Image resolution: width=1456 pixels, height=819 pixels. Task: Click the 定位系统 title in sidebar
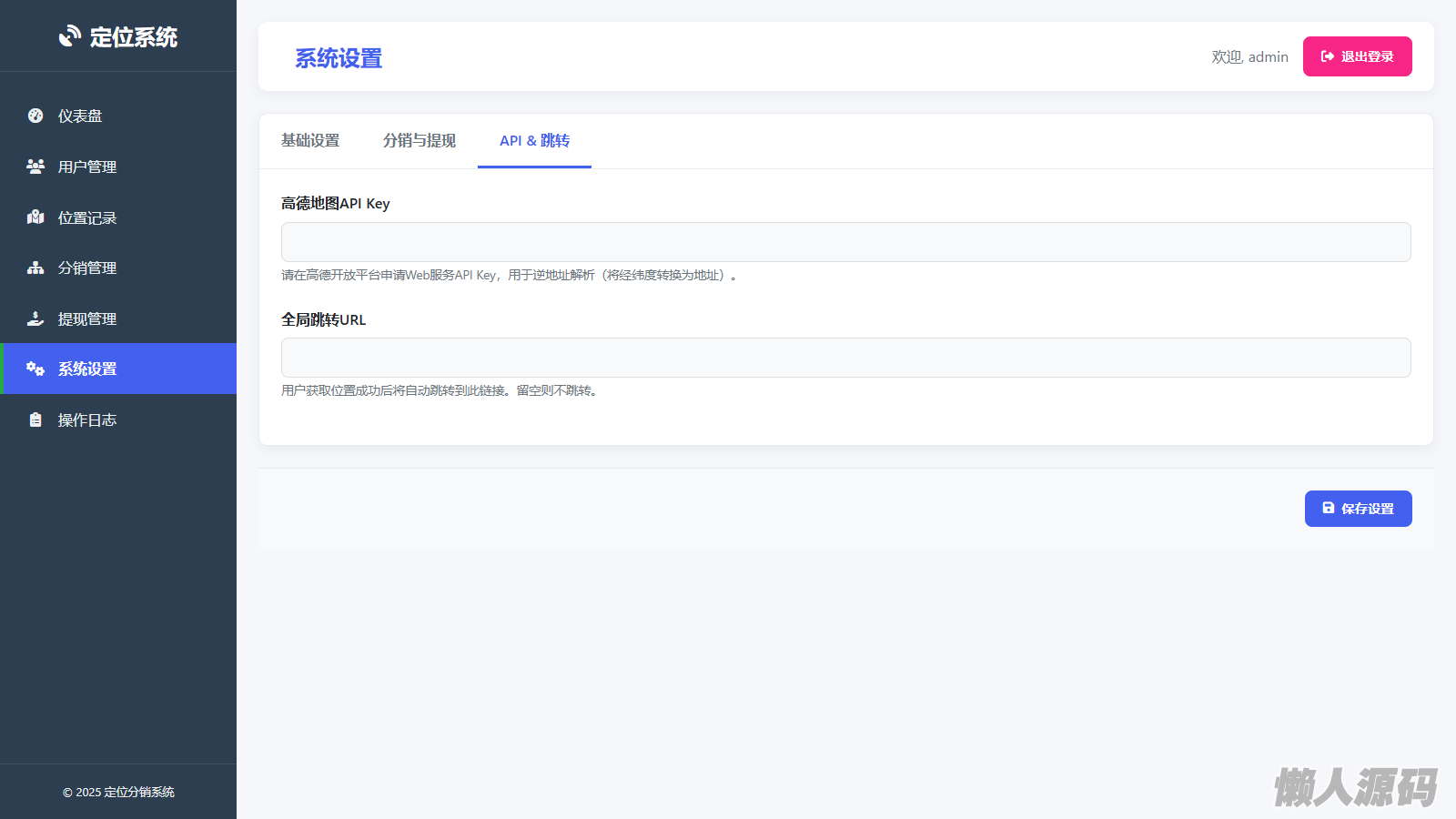pos(134,37)
